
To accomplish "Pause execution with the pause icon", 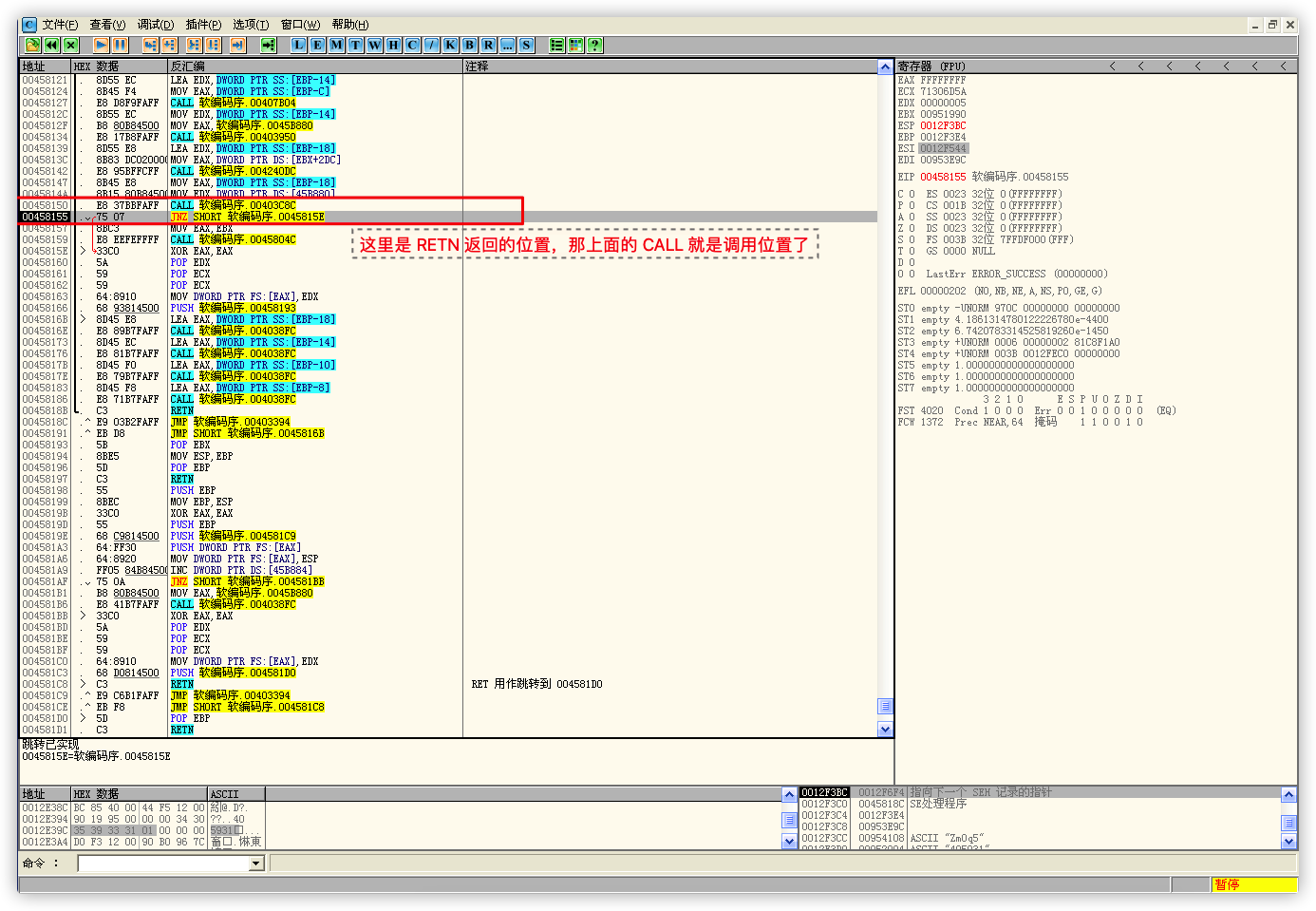I will [121, 45].
